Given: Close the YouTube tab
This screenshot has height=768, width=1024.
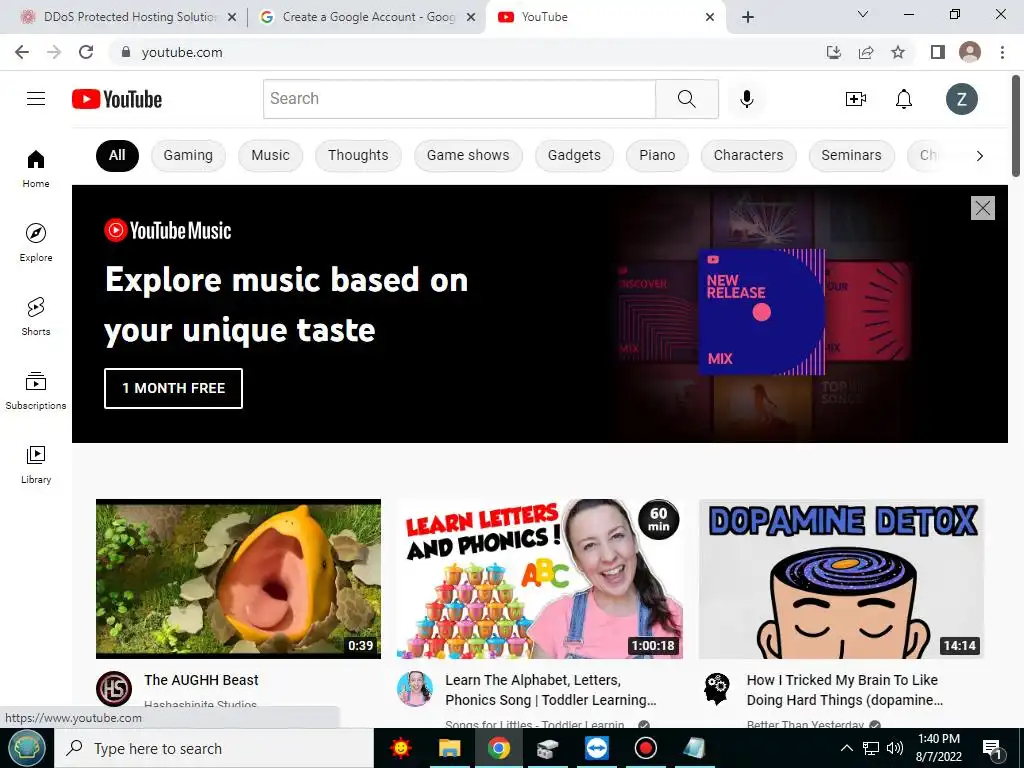Looking at the screenshot, I should click(710, 18).
